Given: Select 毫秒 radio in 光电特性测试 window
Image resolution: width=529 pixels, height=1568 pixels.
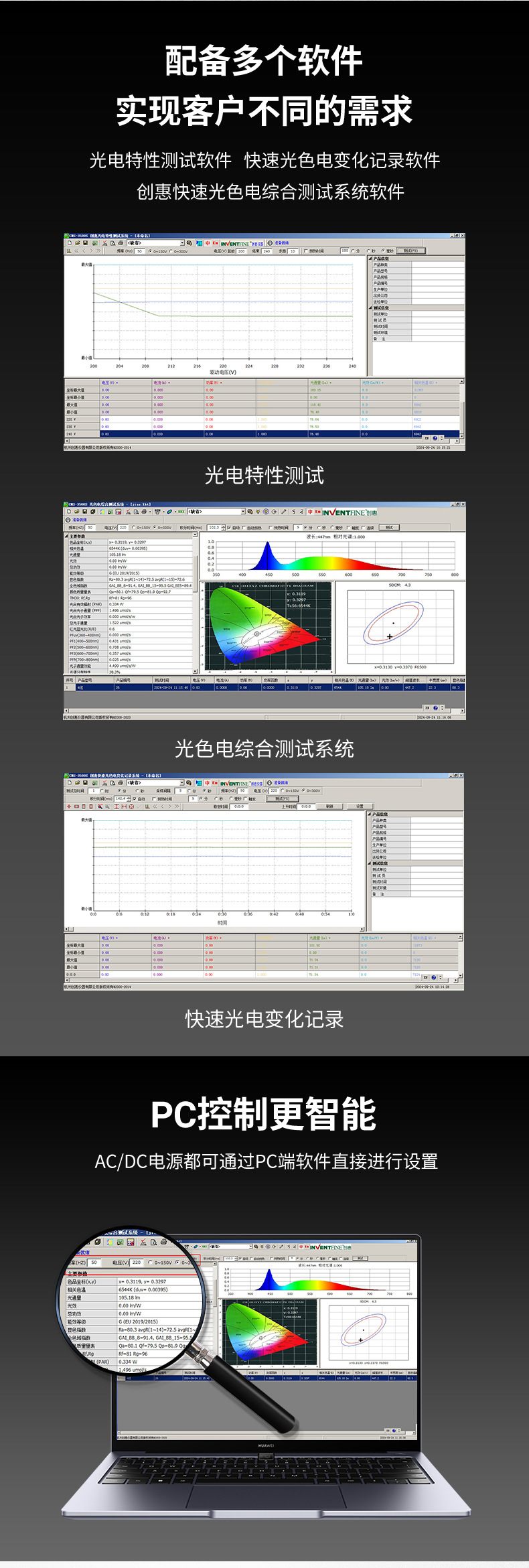Looking at the screenshot, I should (x=383, y=251).
